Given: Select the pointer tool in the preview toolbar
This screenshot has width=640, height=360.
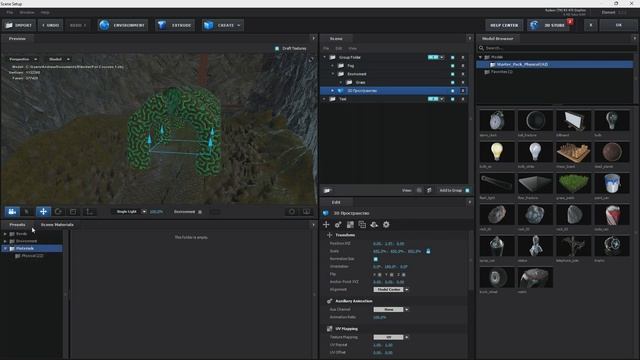Looking at the screenshot, I should pyautogui.click(x=27, y=211).
